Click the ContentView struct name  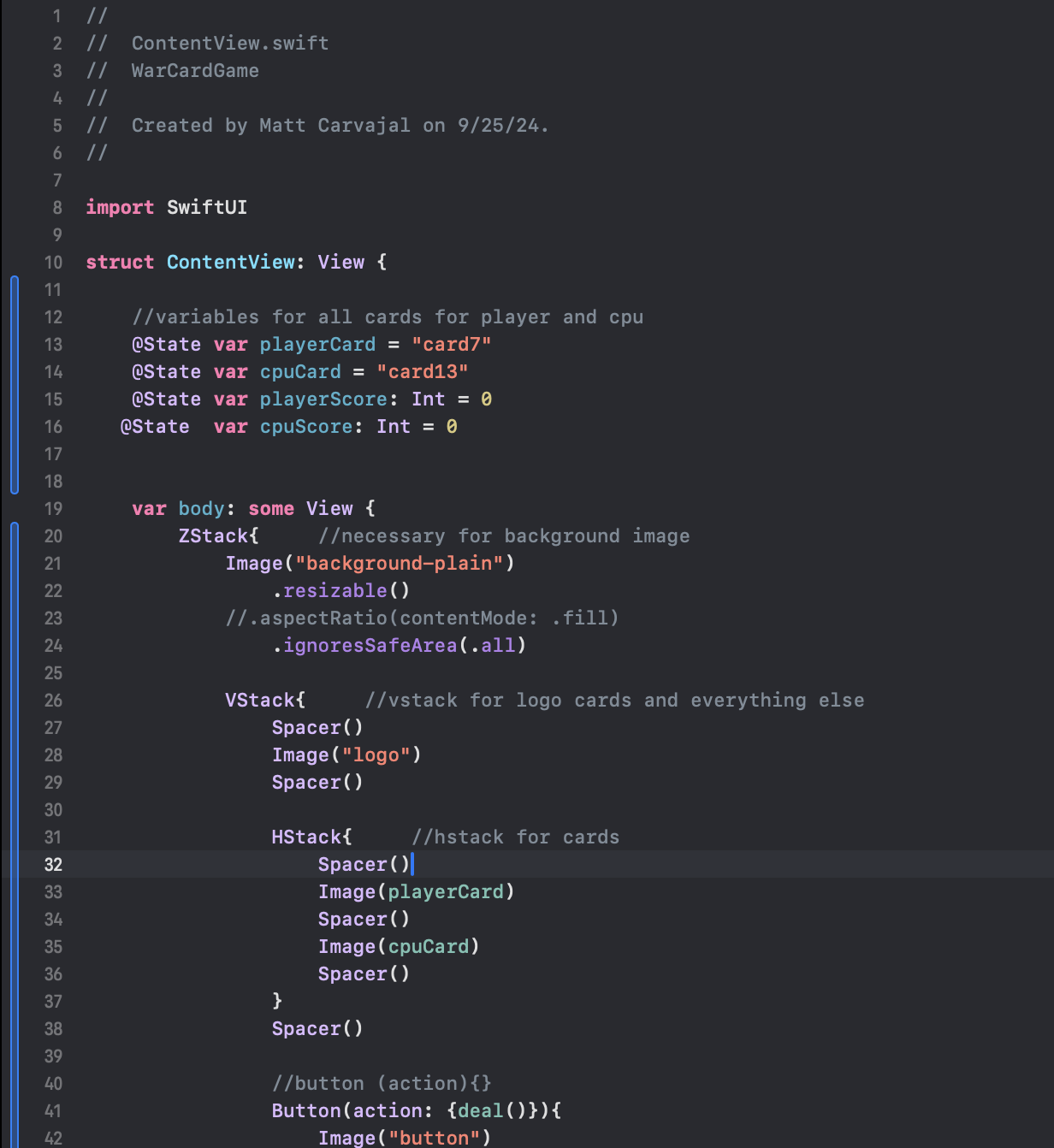[230, 263]
